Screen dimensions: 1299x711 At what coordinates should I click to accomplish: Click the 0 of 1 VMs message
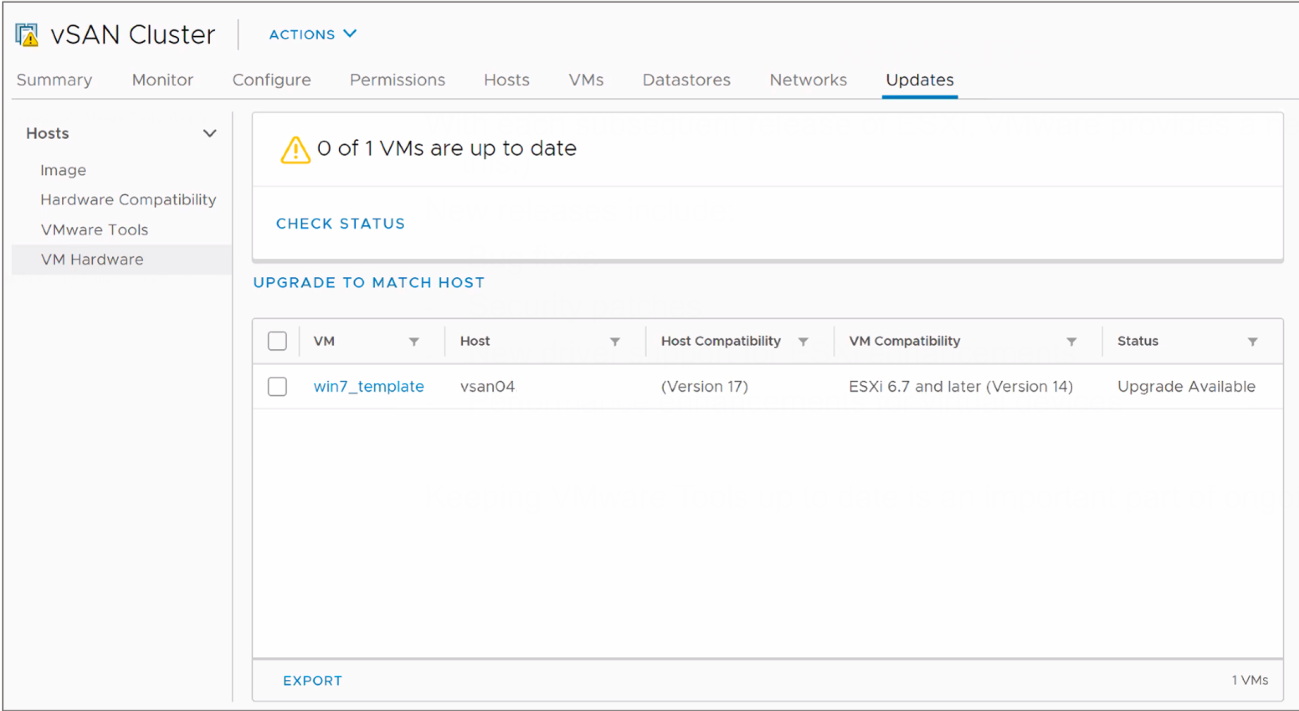pos(447,149)
